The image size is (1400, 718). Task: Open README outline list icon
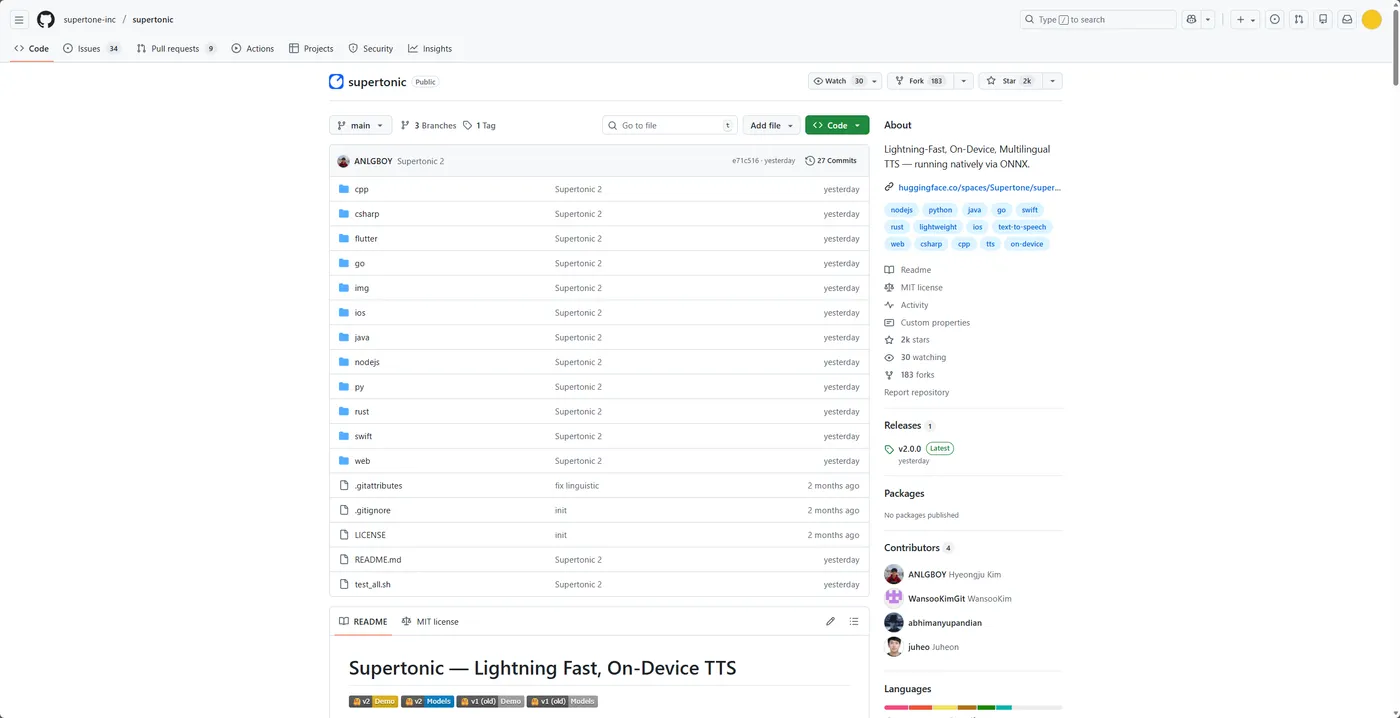(854, 622)
